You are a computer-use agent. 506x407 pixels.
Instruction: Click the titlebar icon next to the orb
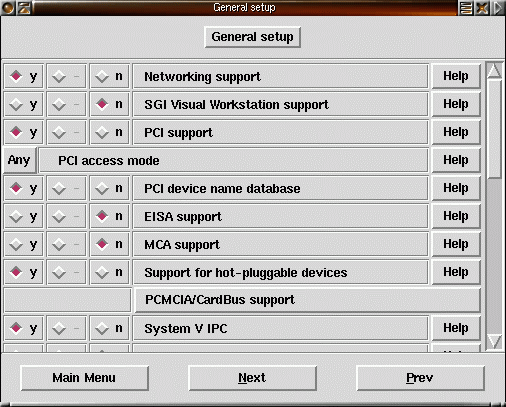click(24, 7)
